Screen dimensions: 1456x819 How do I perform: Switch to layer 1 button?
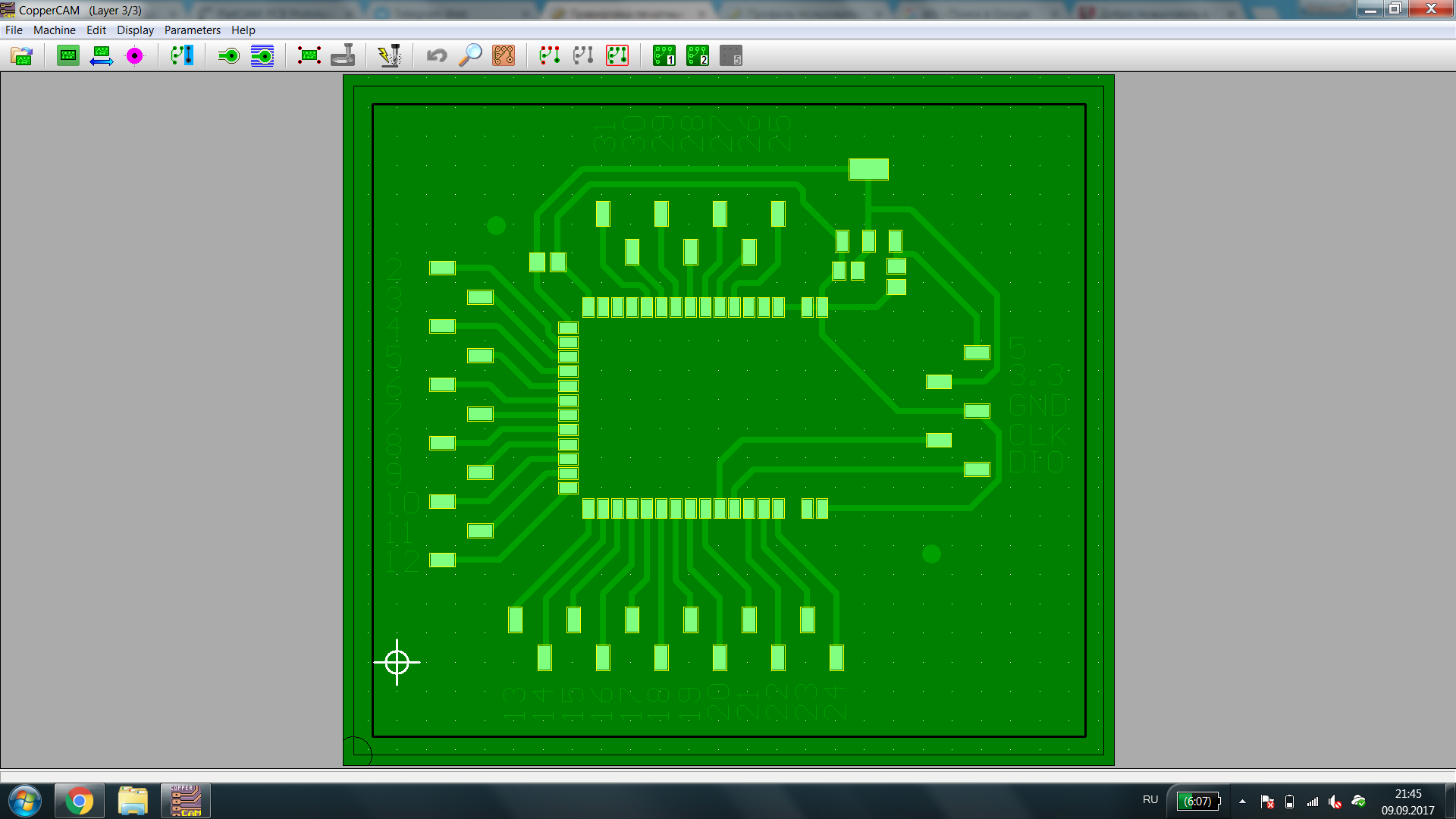664,55
